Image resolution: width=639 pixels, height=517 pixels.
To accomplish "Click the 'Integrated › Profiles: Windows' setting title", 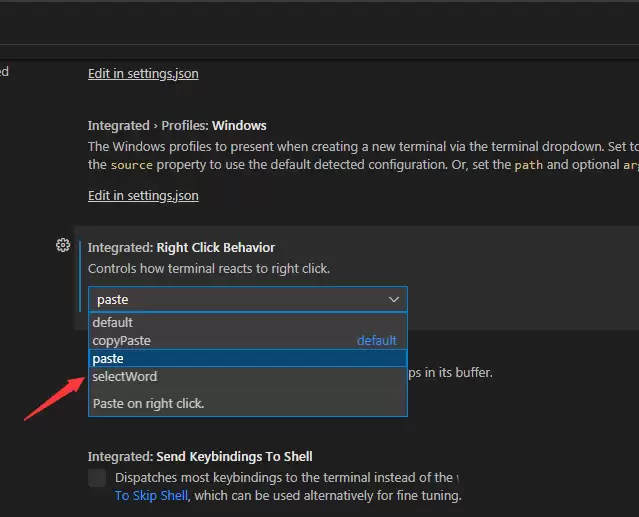I will click(177, 126).
